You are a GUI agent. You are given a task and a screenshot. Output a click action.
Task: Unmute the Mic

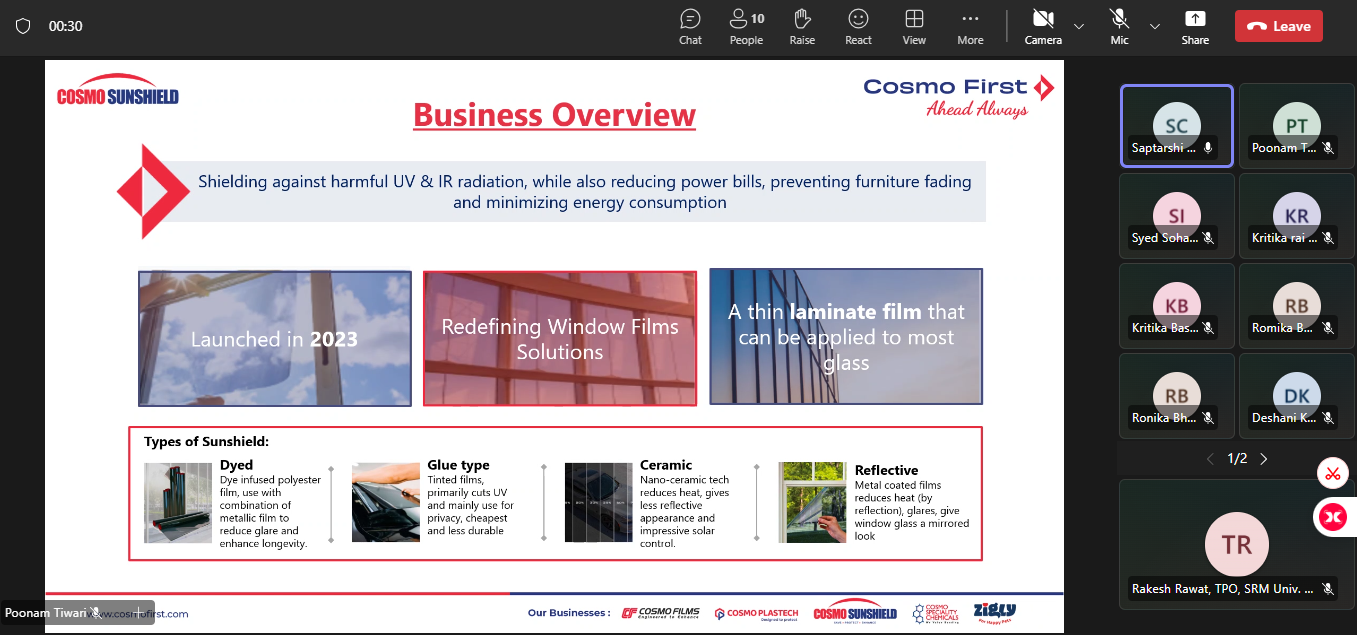1119,27
